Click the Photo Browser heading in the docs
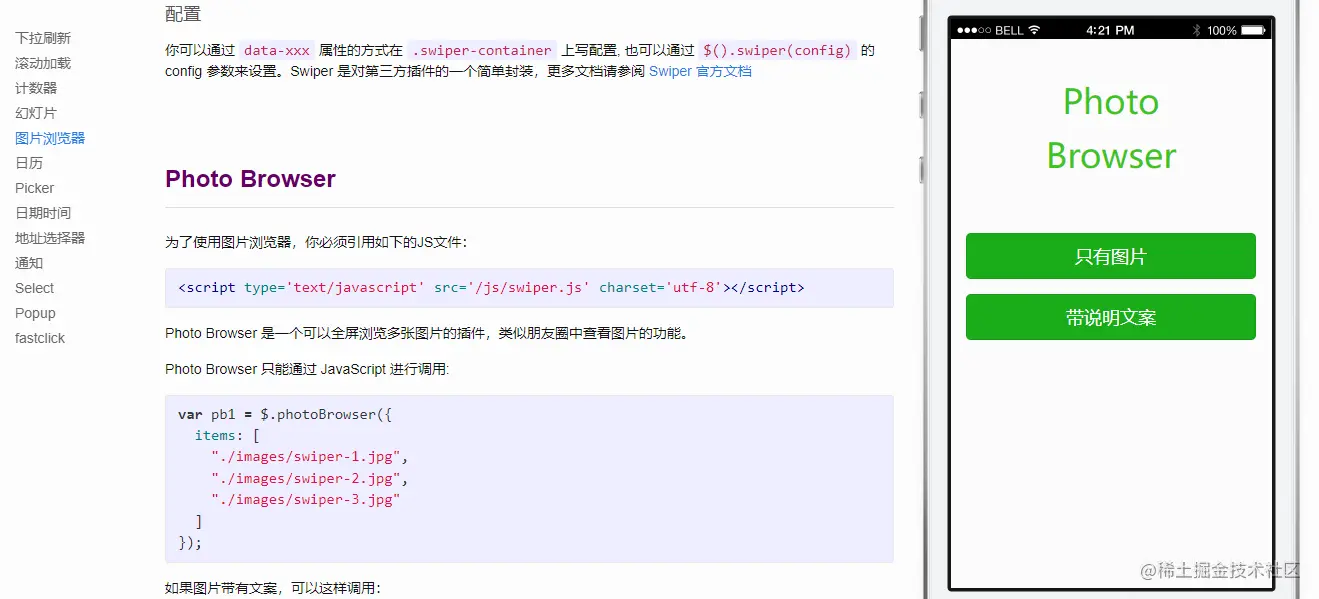This screenshot has height=599, width=1319. [250, 179]
